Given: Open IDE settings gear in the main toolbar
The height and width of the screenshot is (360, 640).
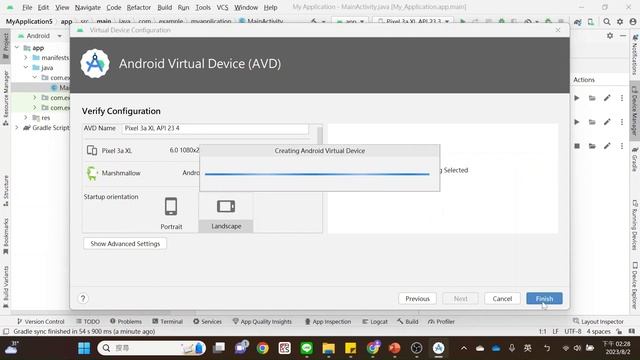Looking at the screenshot, I should (x=620, y=22).
